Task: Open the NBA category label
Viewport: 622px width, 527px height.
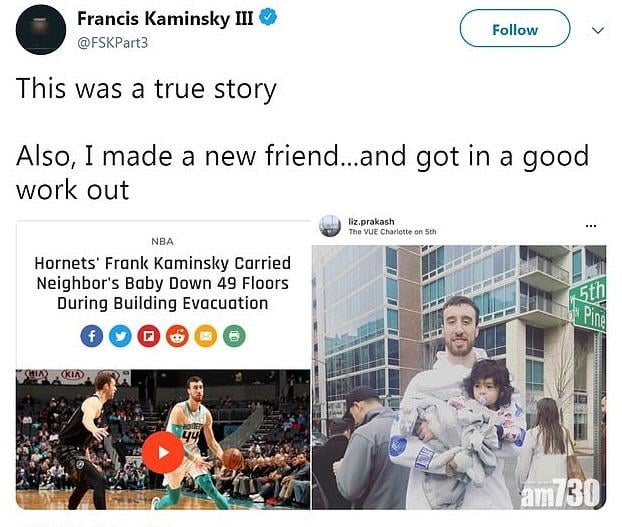Action: pyautogui.click(x=162, y=241)
